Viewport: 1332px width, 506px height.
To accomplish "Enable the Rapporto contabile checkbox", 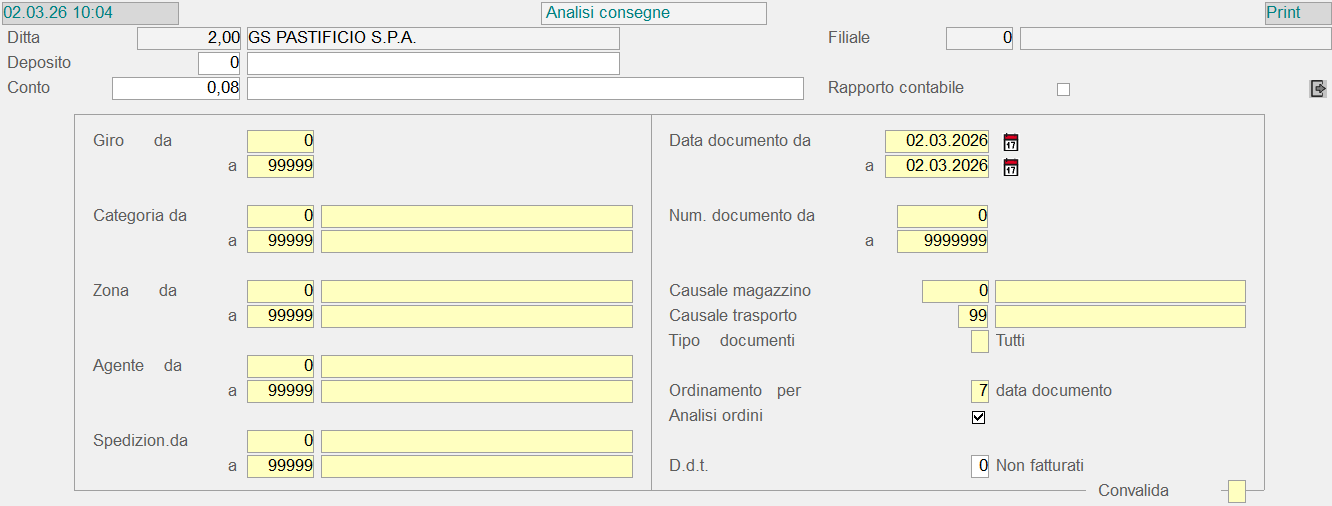I will tap(1063, 89).
